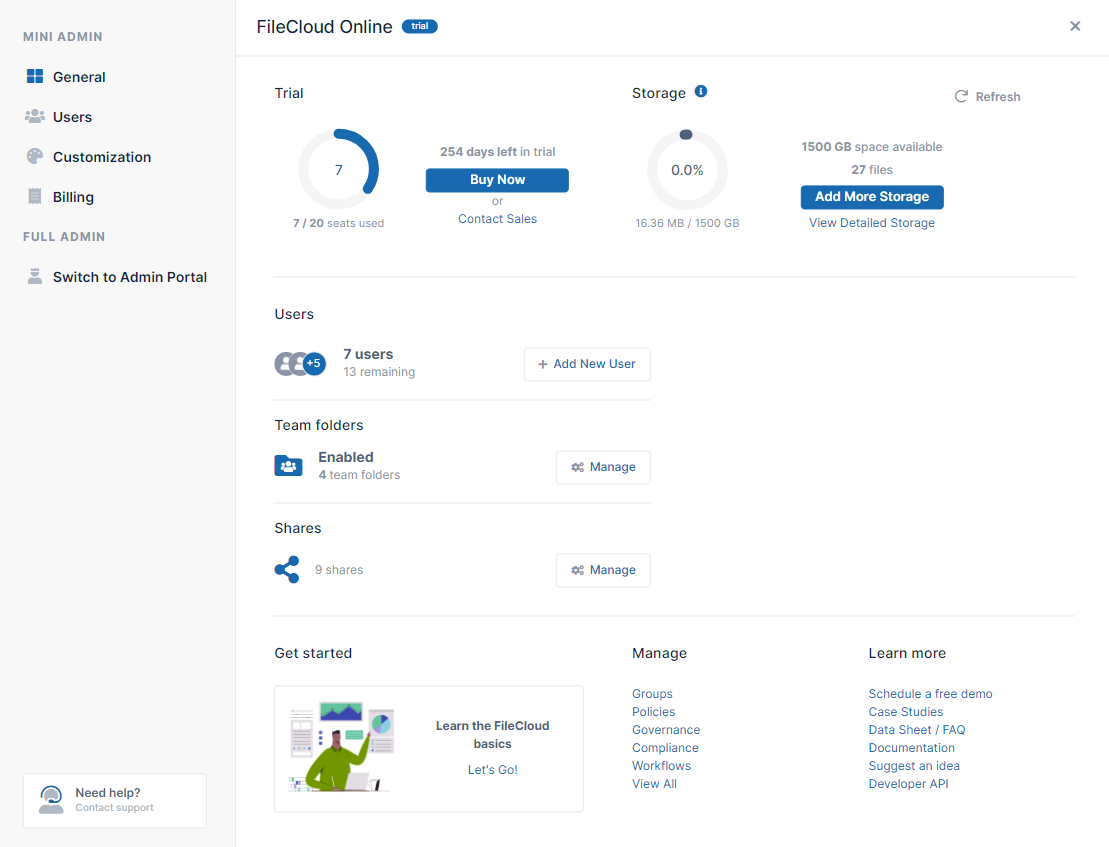
Task: Click the Customization palette icon
Action: [35, 157]
